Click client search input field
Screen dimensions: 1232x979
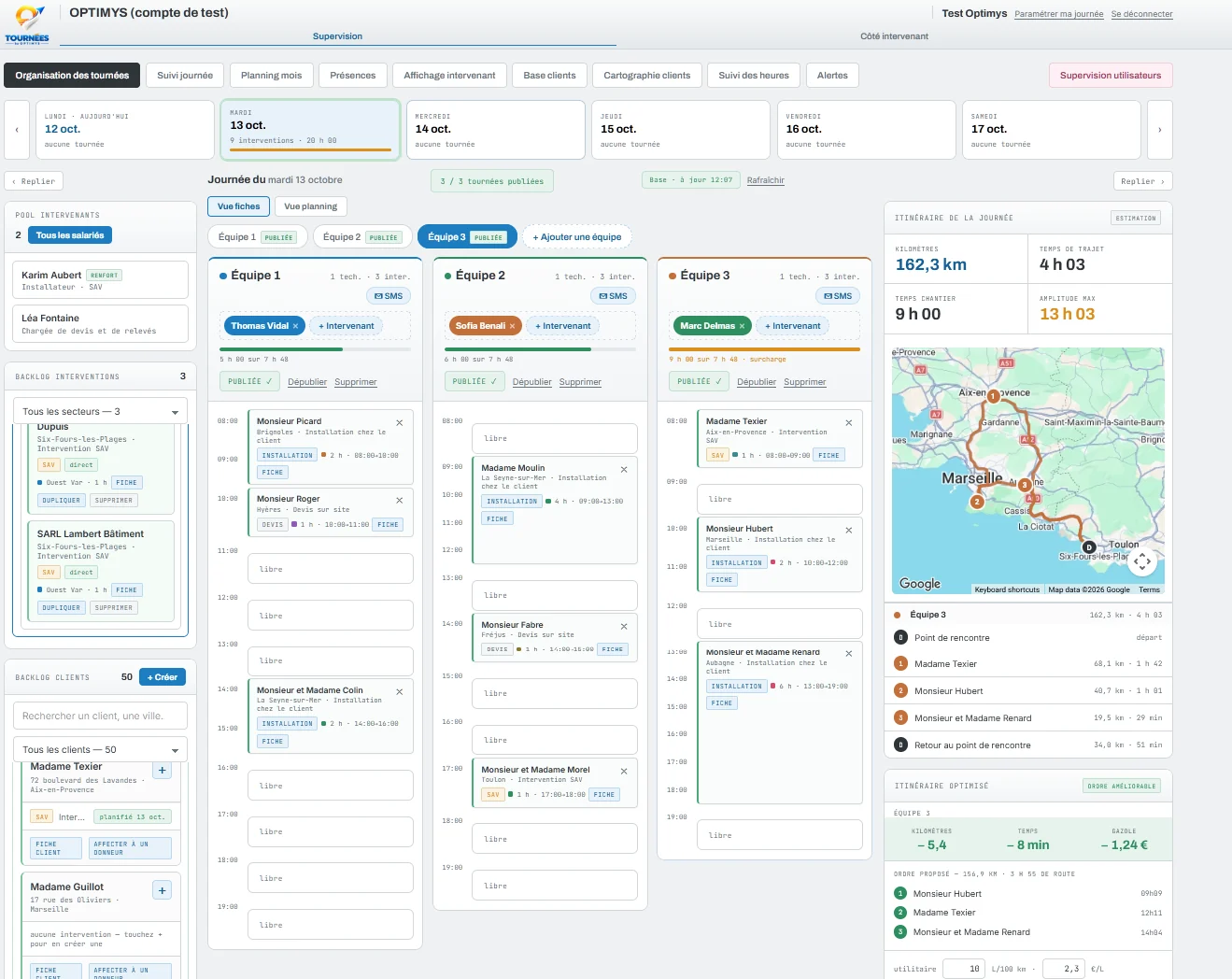[x=100, y=716]
